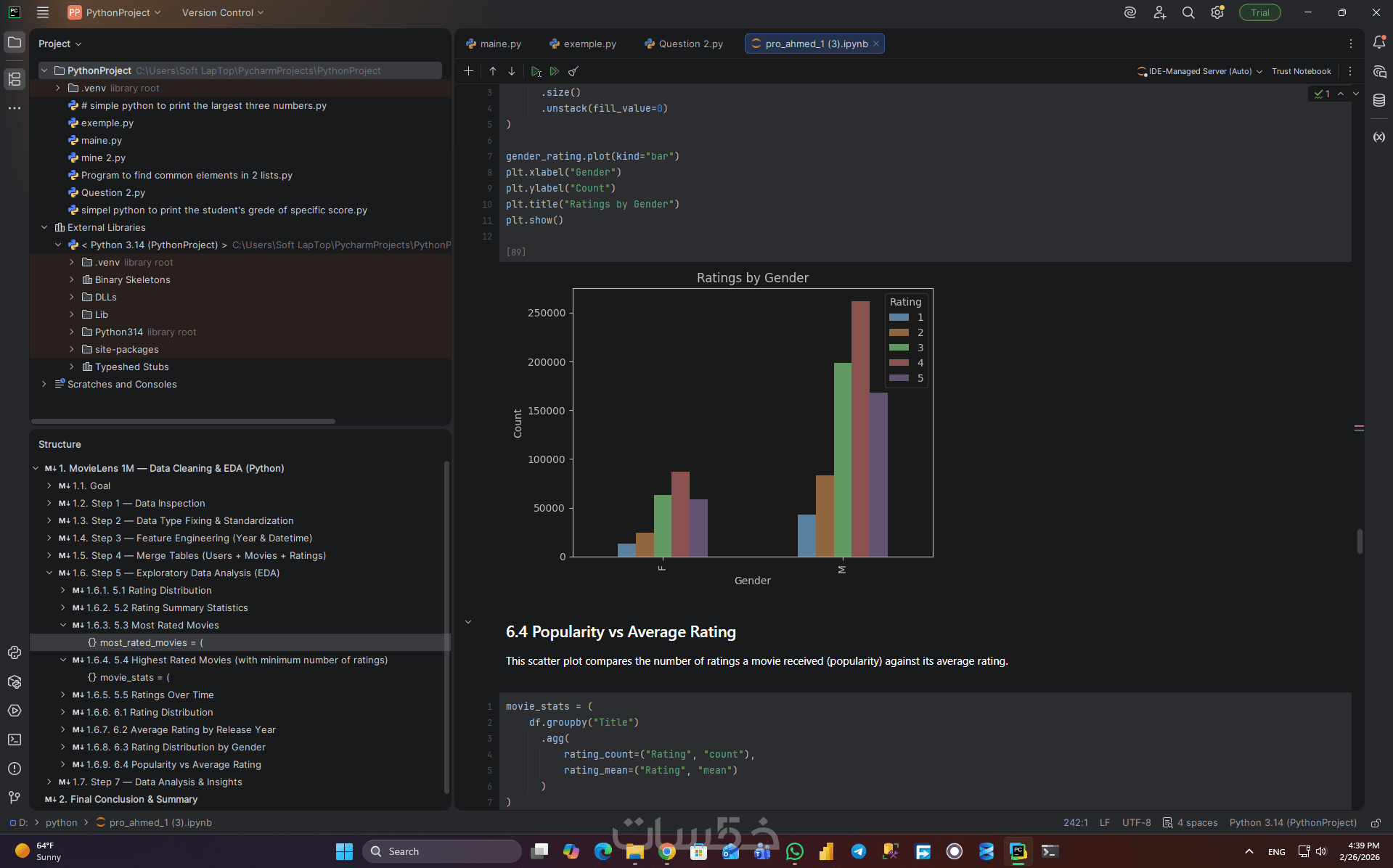Click the Trial license button
The width and height of the screenshot is (1393, 868).
(x=1260, y=12)
